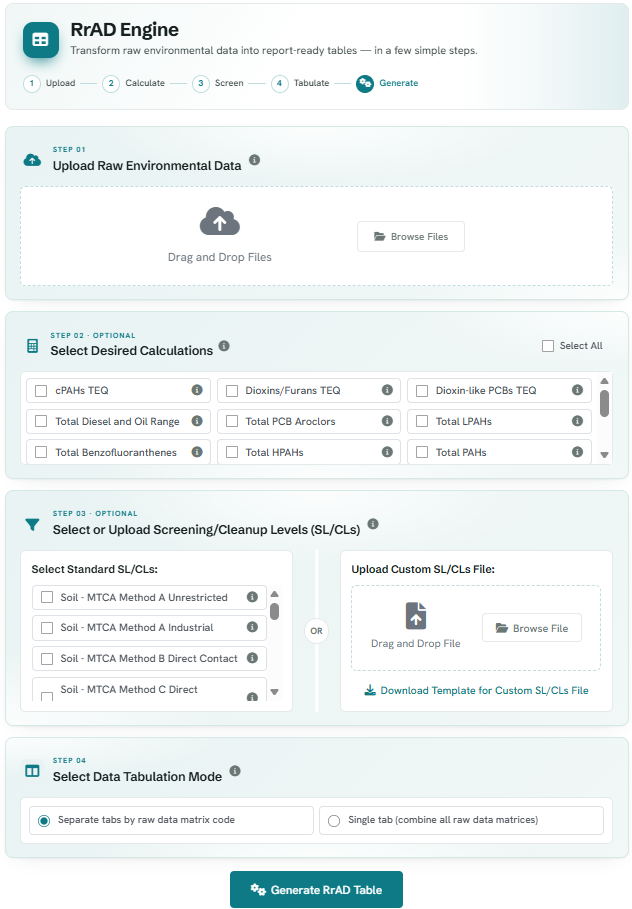Viewport: 632px width, 909px height.
Task: Download Template for Custom SL/CLs File
Action: coord(476,690)
